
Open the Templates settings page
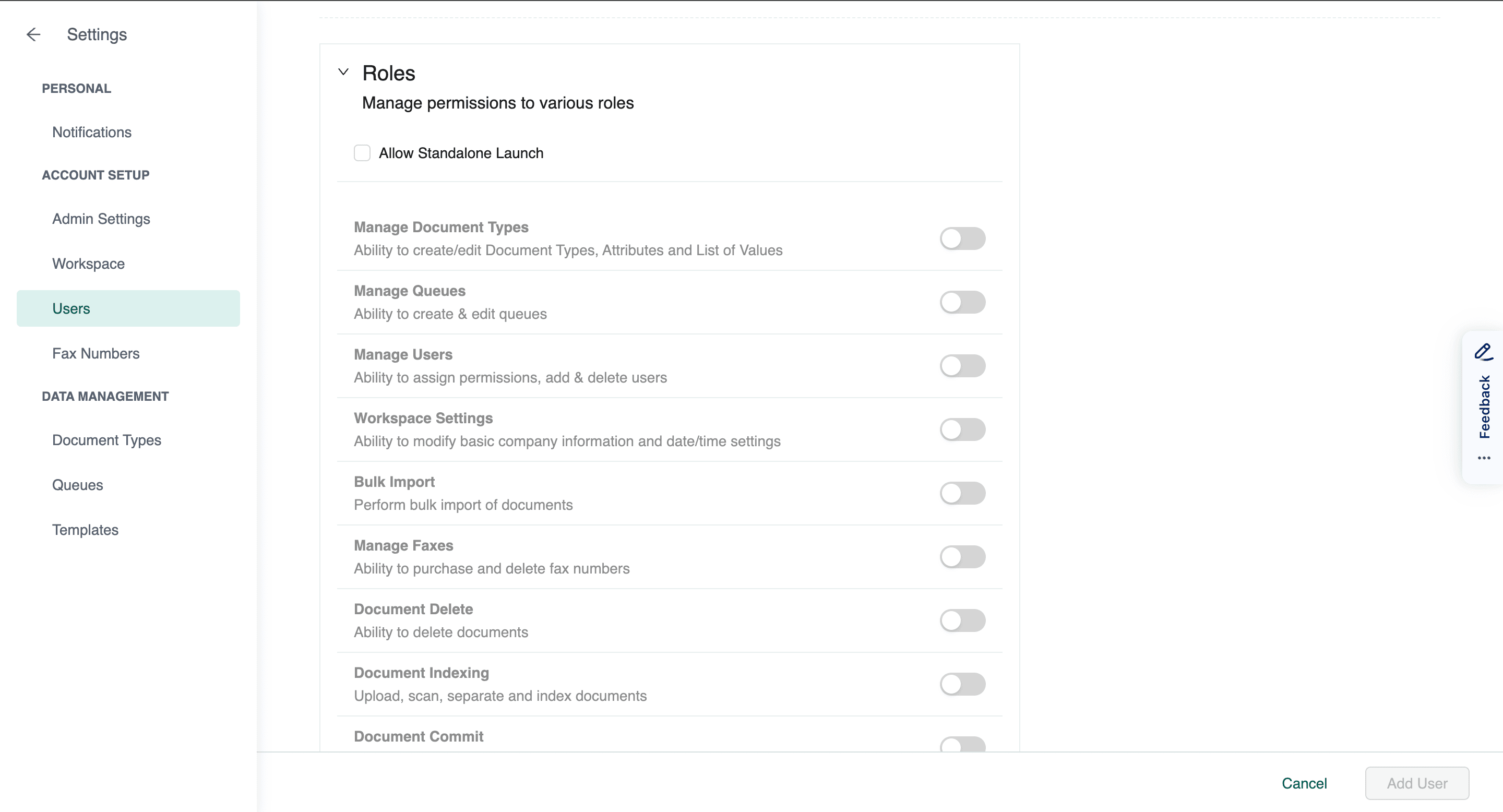point(85,530)
